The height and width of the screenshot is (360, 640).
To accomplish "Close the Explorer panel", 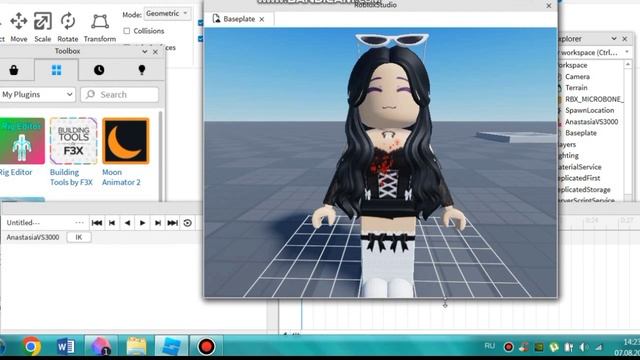I will tap(624, 39).
